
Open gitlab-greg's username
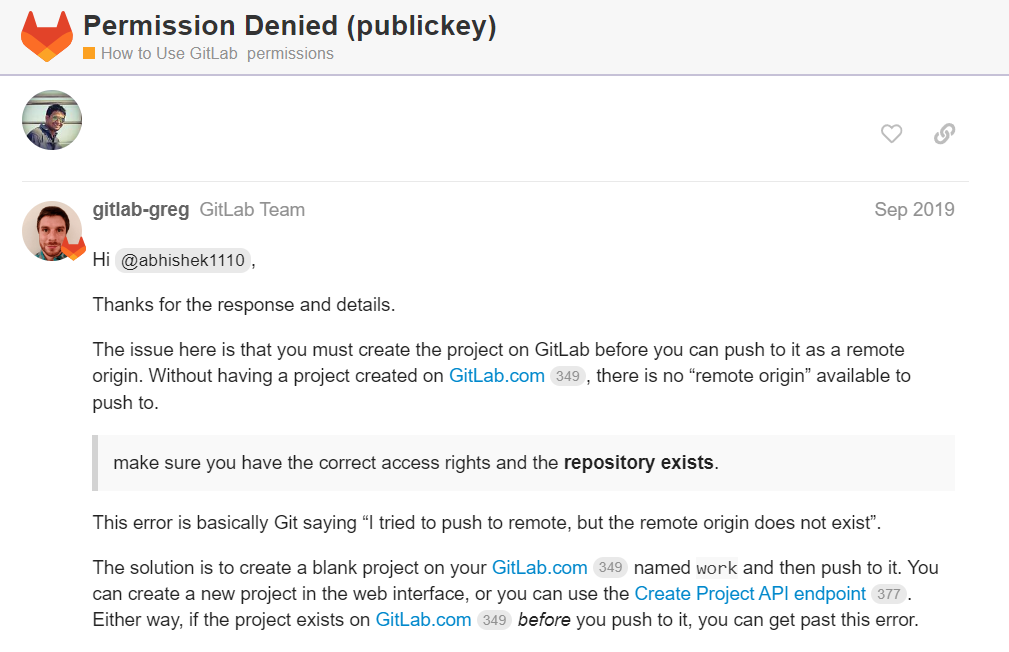tap(140, 209)
